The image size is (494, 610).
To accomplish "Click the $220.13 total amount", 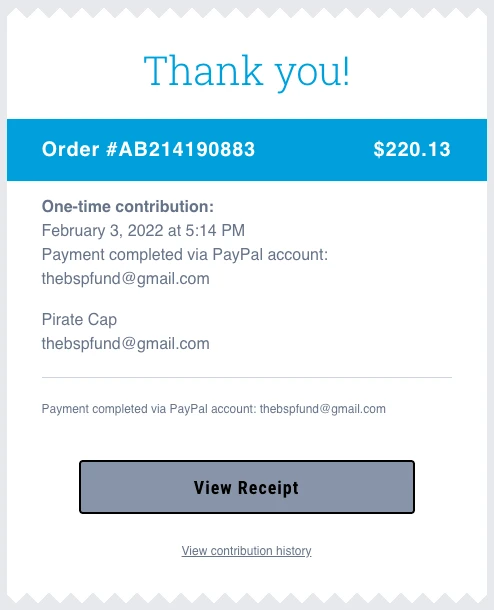I will pos(412,149).
